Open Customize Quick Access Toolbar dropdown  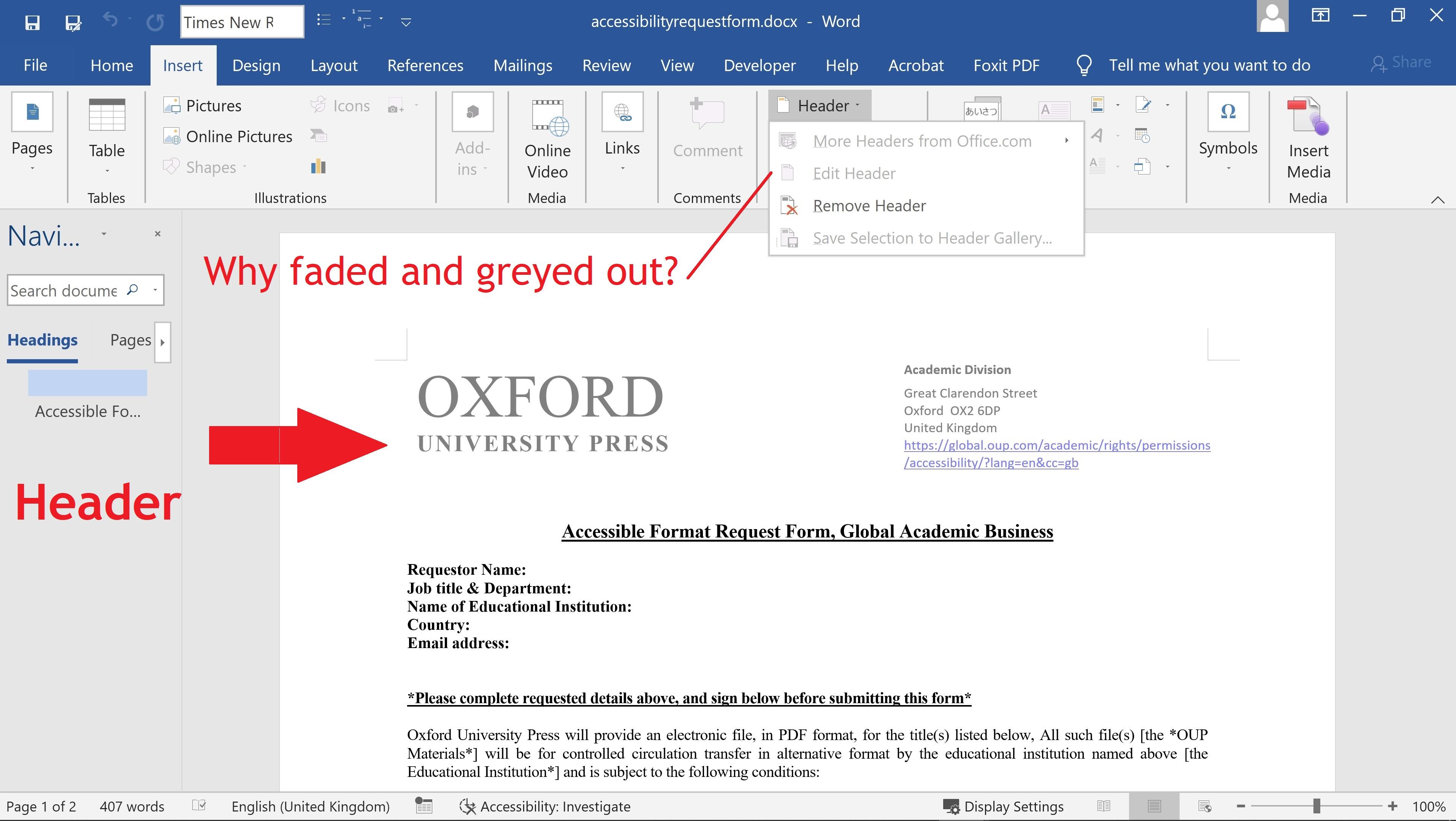[x=406, y=22]
